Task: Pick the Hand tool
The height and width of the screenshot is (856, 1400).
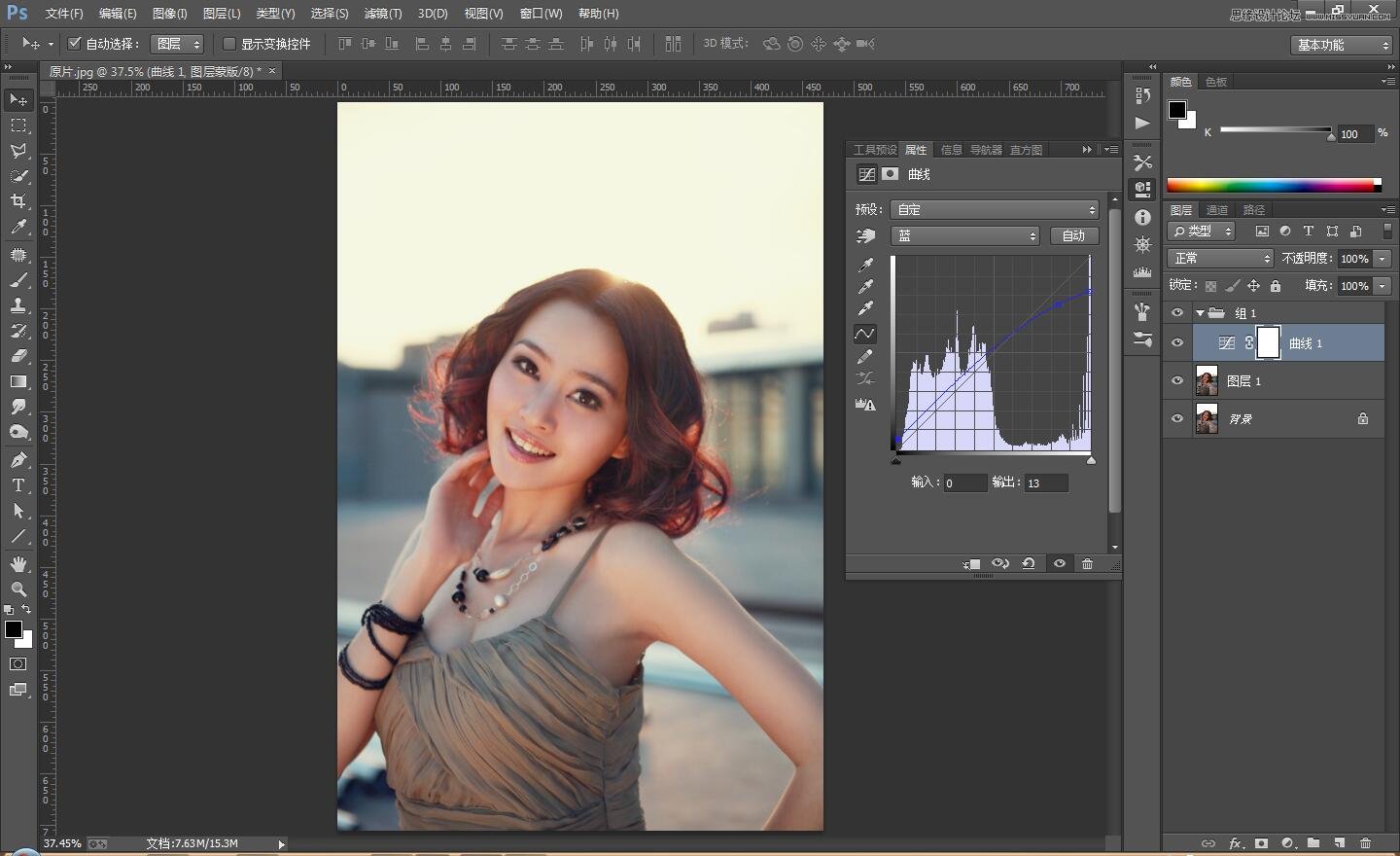Action: [18, 564]
